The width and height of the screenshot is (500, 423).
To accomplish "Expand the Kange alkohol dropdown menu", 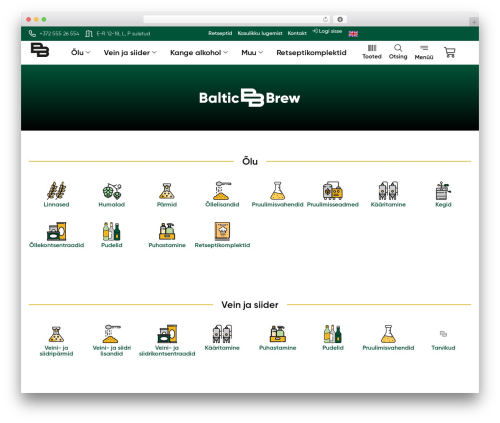I will click(199, 52).
